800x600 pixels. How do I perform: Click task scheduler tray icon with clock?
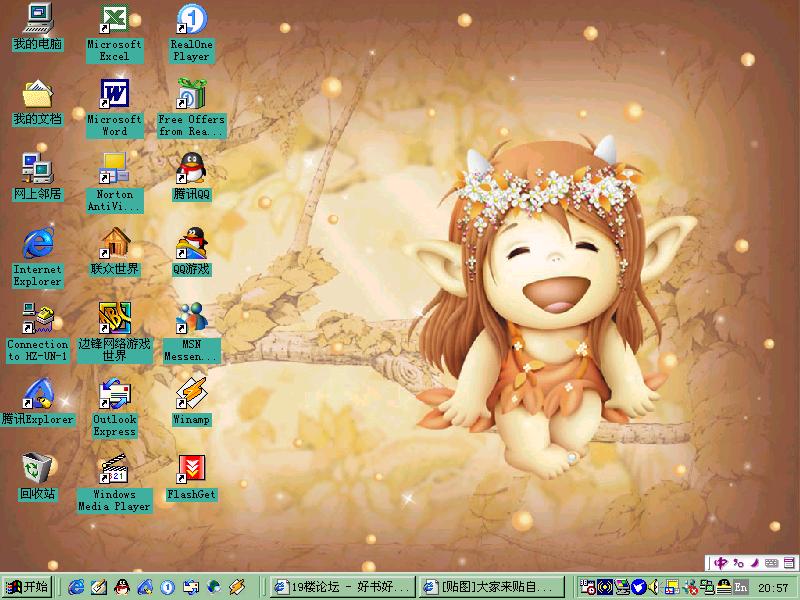[x=588, y=587]
